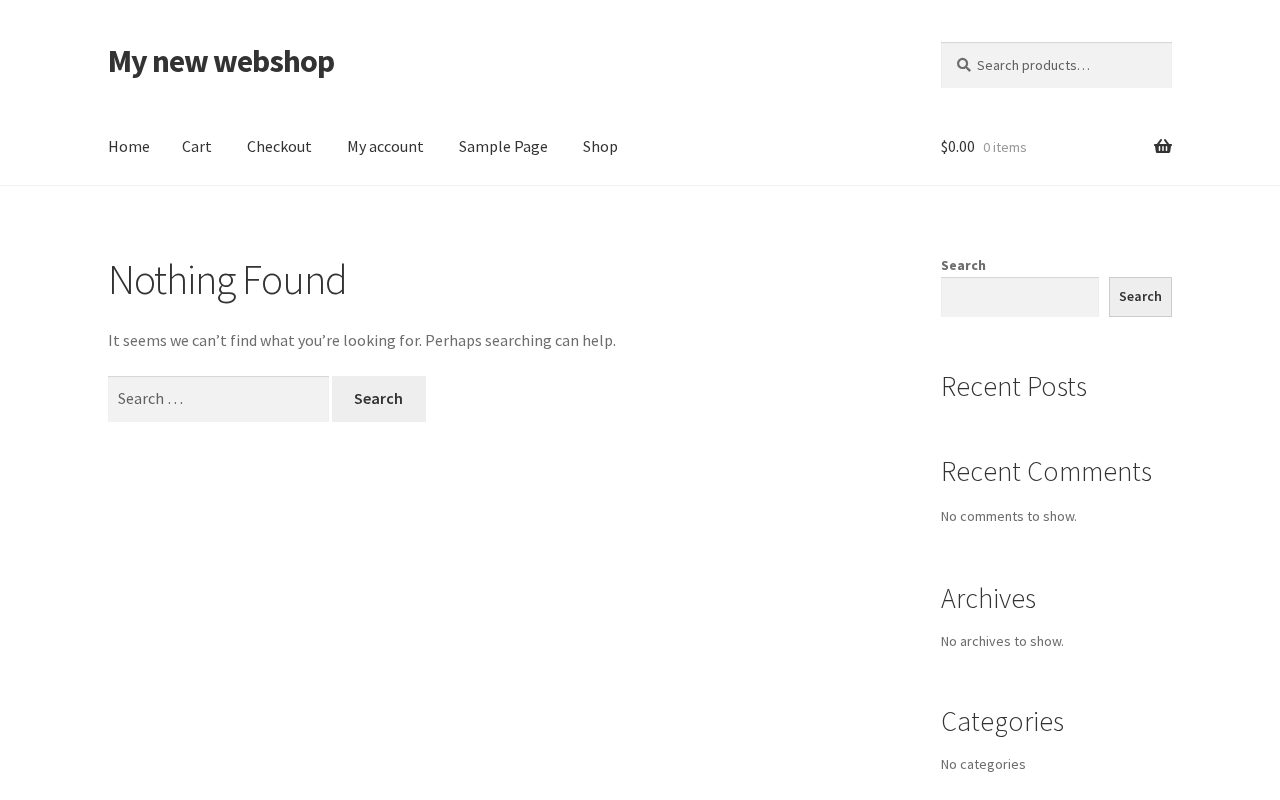Image resolution: width=1280 pixels, height=800 pixels.
Task: Click the Archives heading
Action: (988, 599)
